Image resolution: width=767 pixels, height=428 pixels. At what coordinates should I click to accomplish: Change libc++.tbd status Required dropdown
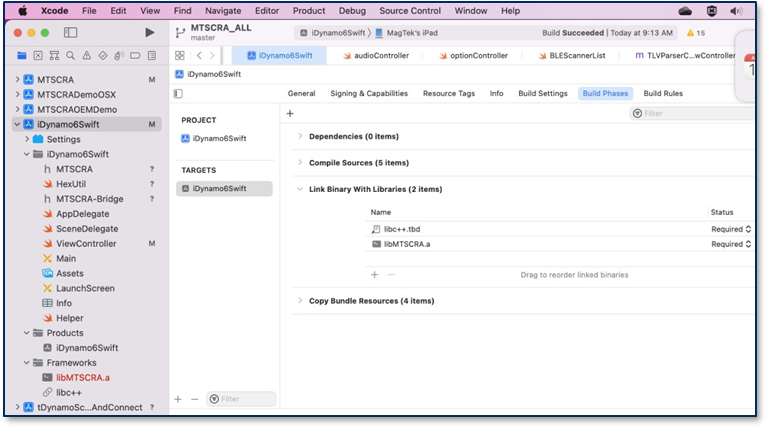click(731, 229)
